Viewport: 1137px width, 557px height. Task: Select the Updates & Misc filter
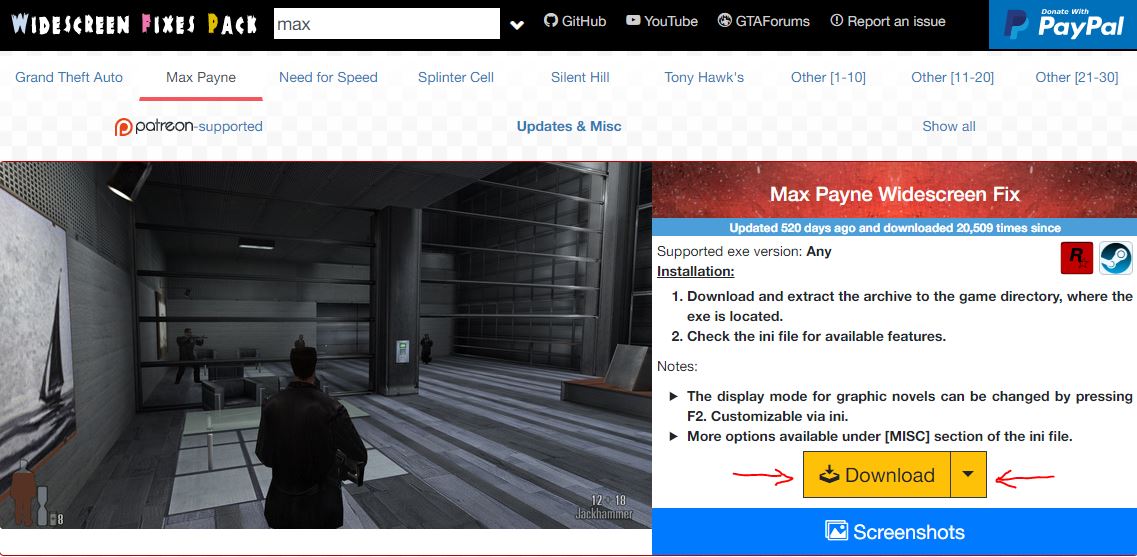coord(568,126)
